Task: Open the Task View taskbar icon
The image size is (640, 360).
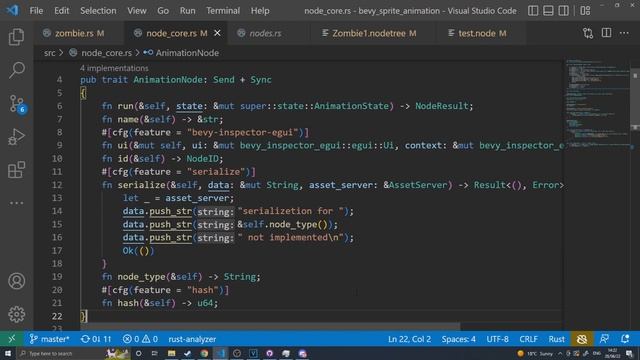Action: tap(155, 353)
